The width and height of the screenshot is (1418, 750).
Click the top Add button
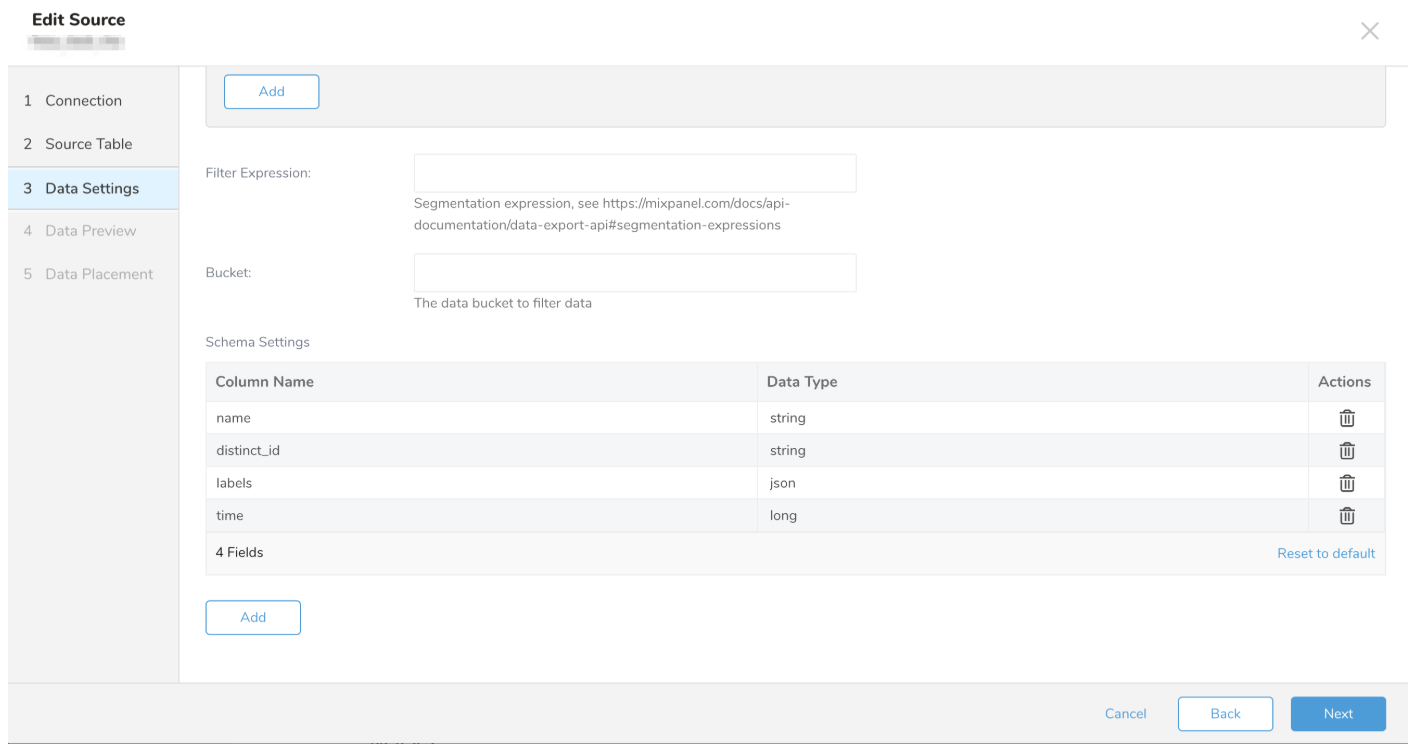tap(271, 91)
